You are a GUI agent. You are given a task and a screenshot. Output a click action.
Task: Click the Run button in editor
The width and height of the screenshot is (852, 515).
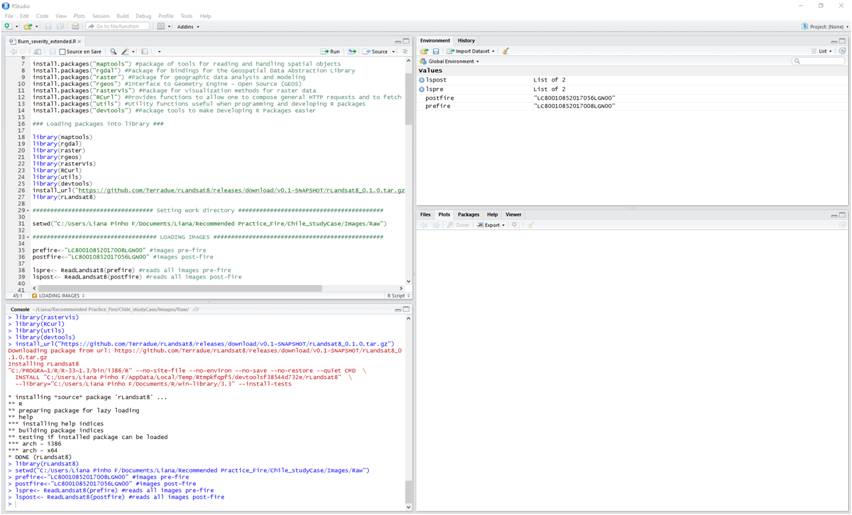click(331, 51)
